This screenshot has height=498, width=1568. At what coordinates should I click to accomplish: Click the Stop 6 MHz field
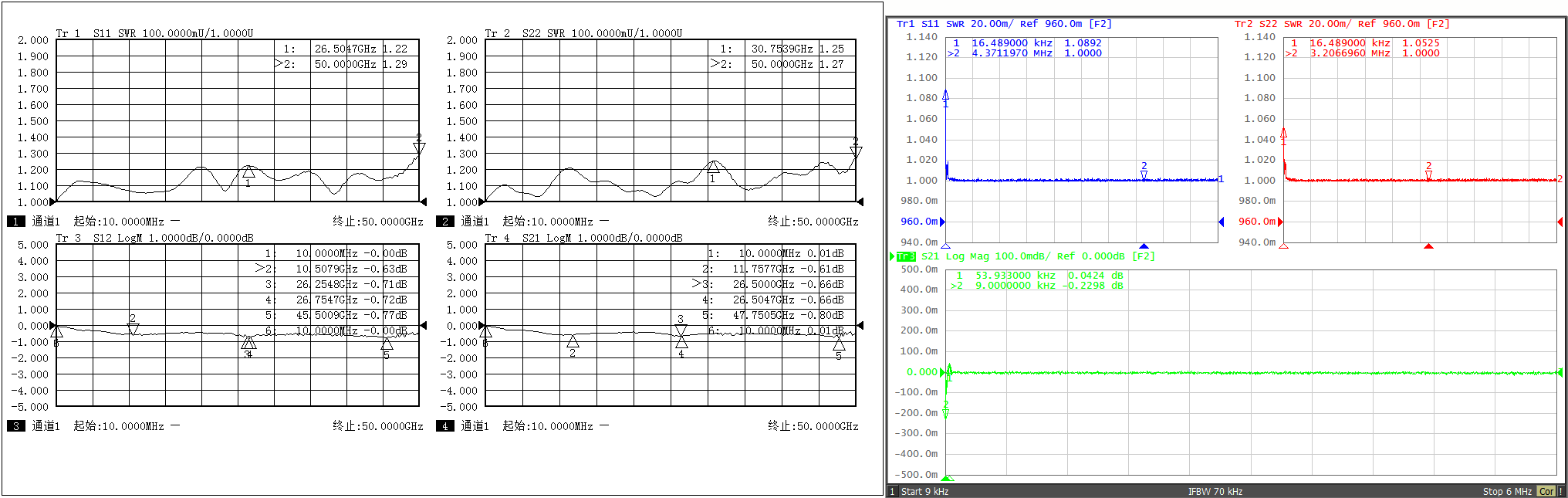(1506, 491)
